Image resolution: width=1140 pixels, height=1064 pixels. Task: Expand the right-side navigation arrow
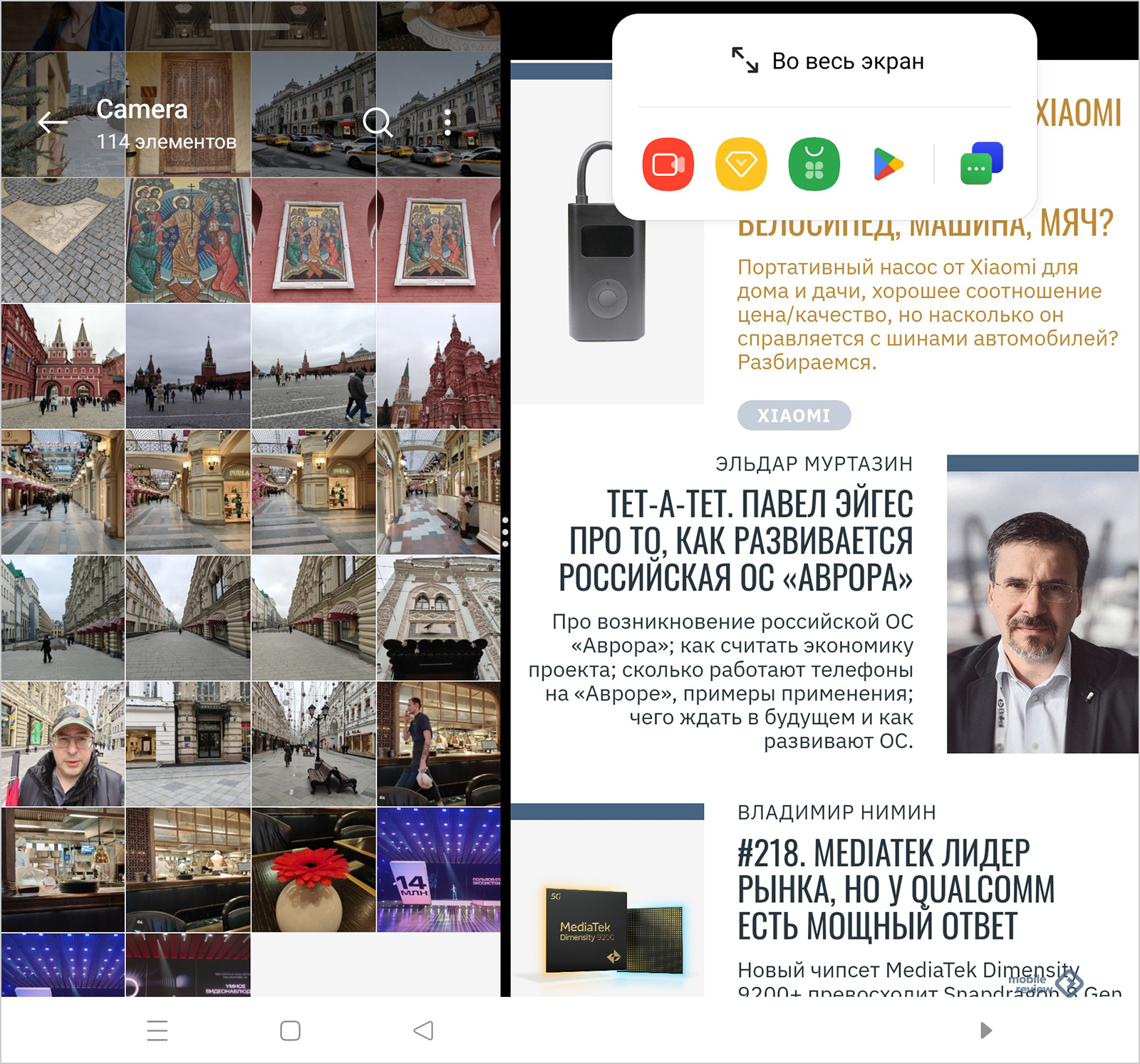coord(985,1031)
